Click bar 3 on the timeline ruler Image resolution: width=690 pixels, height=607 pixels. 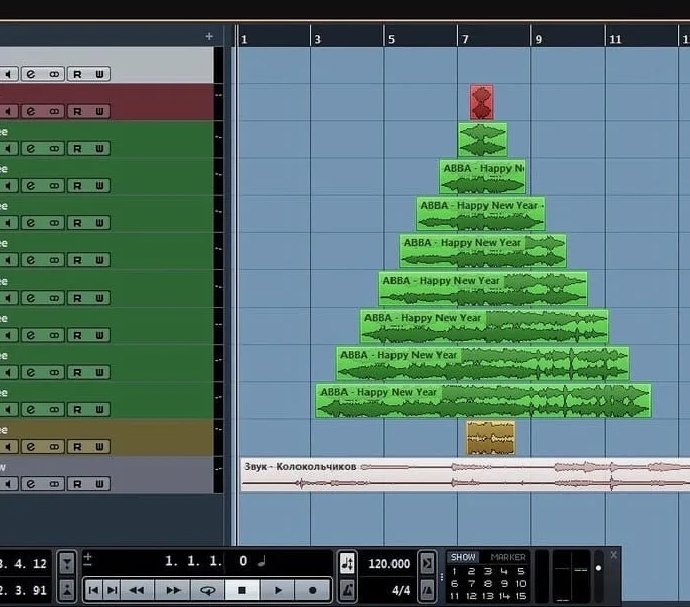tap(318, 40)
